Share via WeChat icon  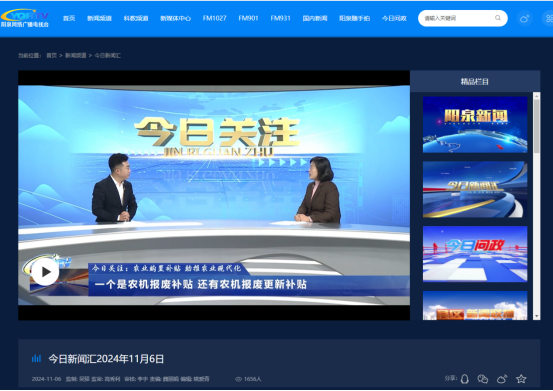point(482,379)
